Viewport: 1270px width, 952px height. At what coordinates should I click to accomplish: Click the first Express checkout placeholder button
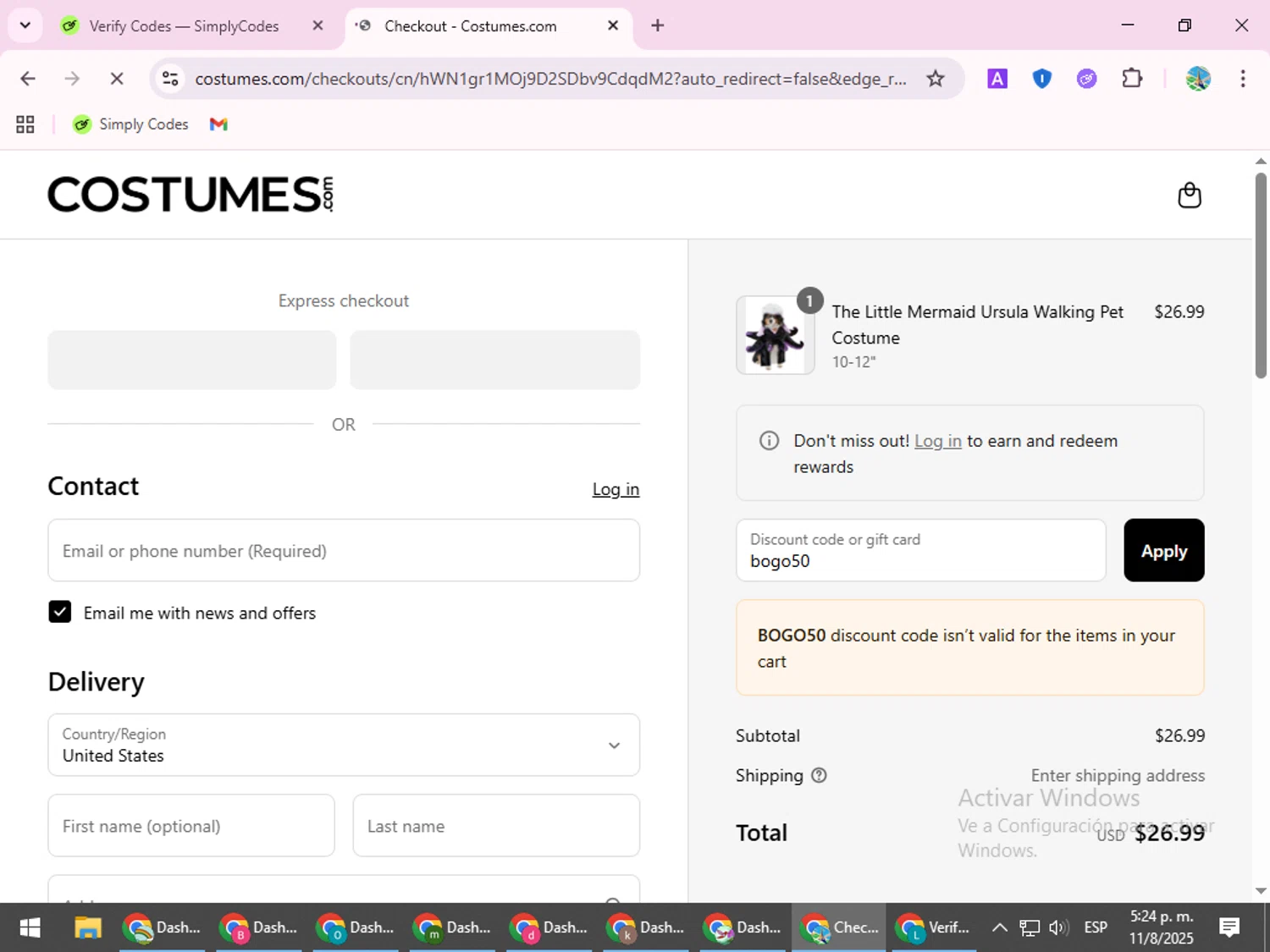tap(192, 360)
